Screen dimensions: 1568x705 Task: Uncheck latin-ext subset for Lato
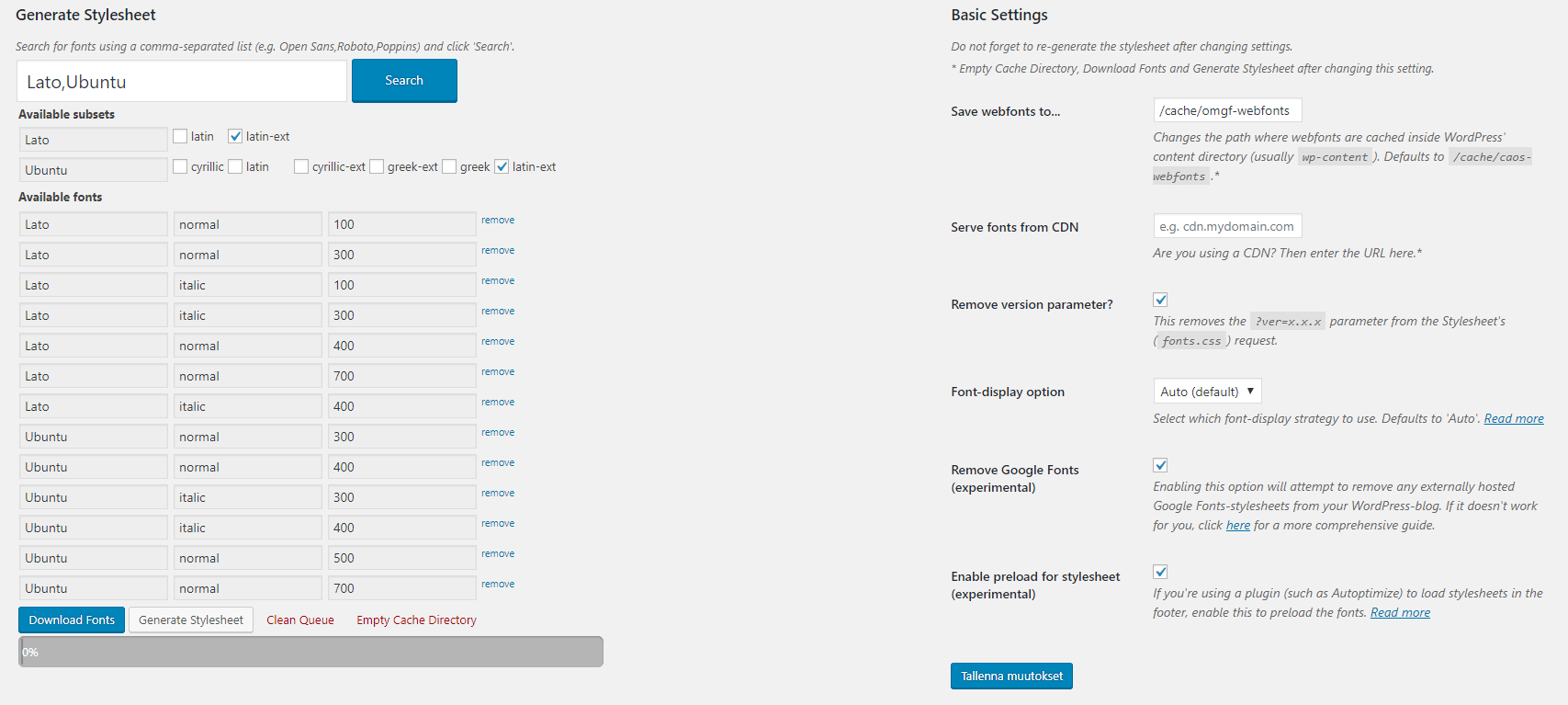point(235,137)
